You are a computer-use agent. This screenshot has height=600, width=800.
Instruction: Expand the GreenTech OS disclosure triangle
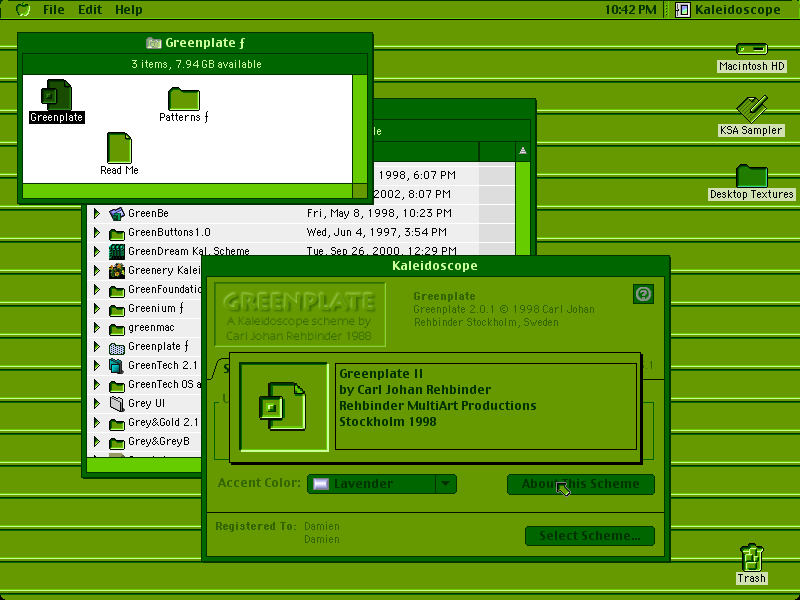click(x=96, y=385)
